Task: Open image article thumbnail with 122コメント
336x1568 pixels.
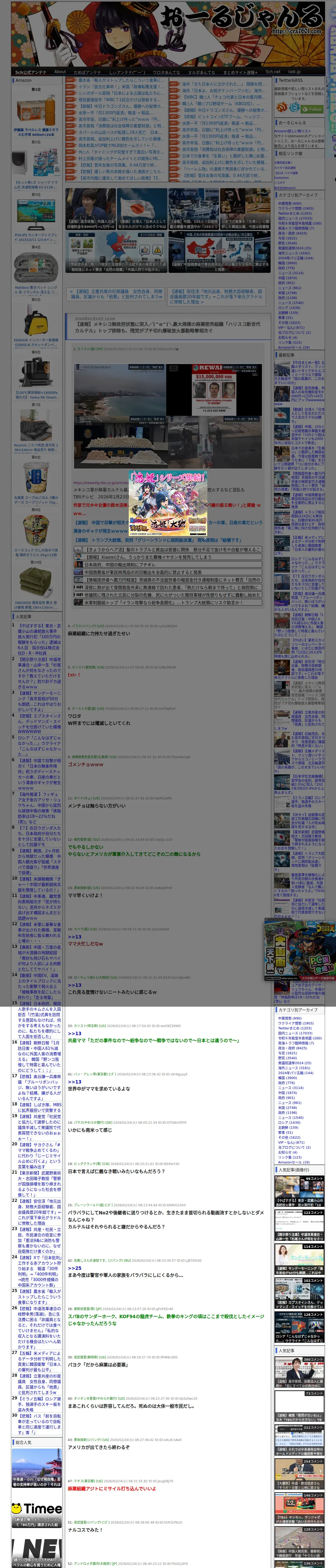Action: pyautogui.click(x=299, y=1225)
